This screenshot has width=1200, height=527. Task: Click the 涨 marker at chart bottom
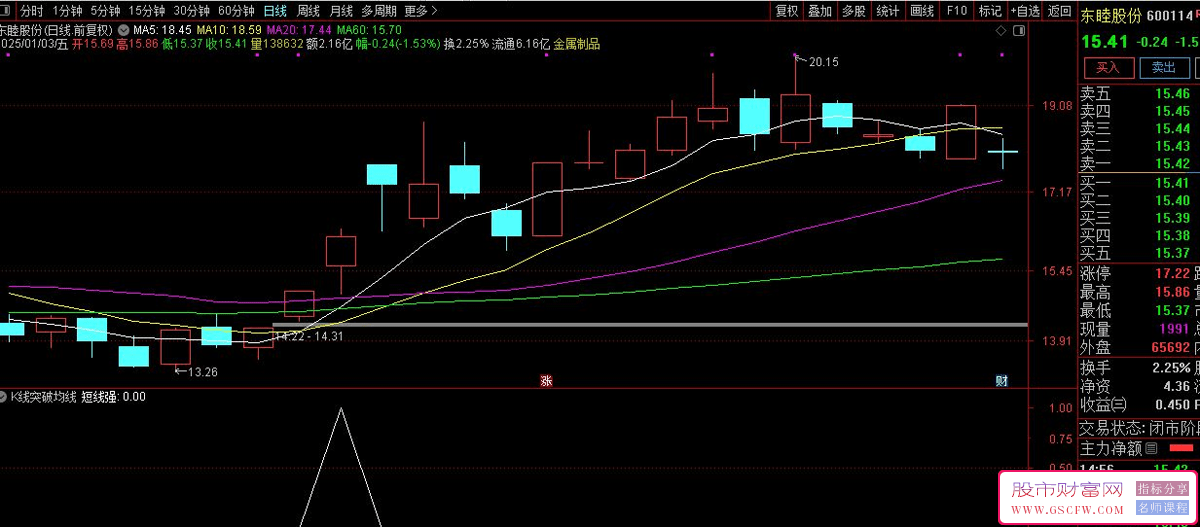click(547, 380)
